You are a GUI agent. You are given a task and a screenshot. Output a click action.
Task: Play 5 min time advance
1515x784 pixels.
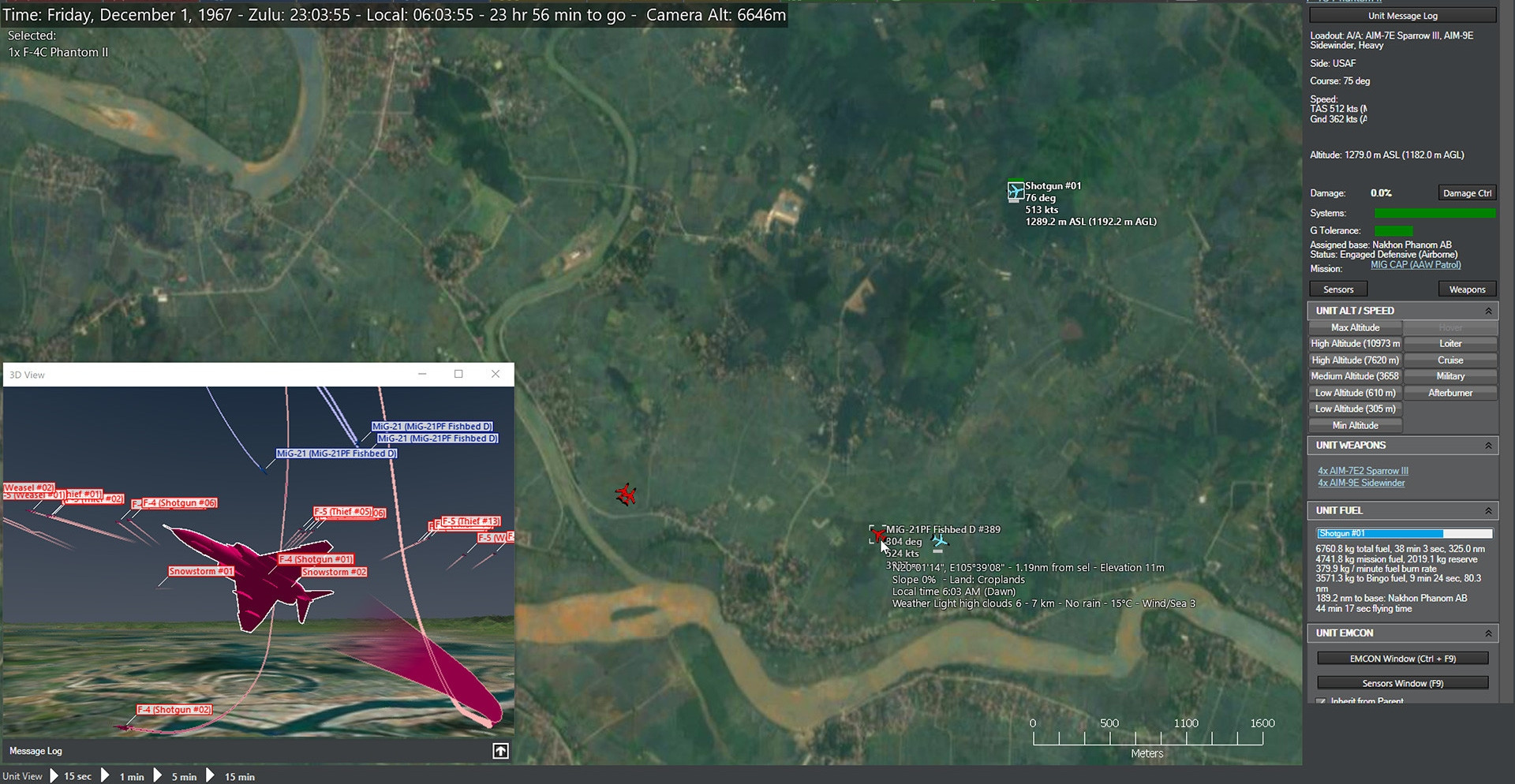(x=158, y=776)
